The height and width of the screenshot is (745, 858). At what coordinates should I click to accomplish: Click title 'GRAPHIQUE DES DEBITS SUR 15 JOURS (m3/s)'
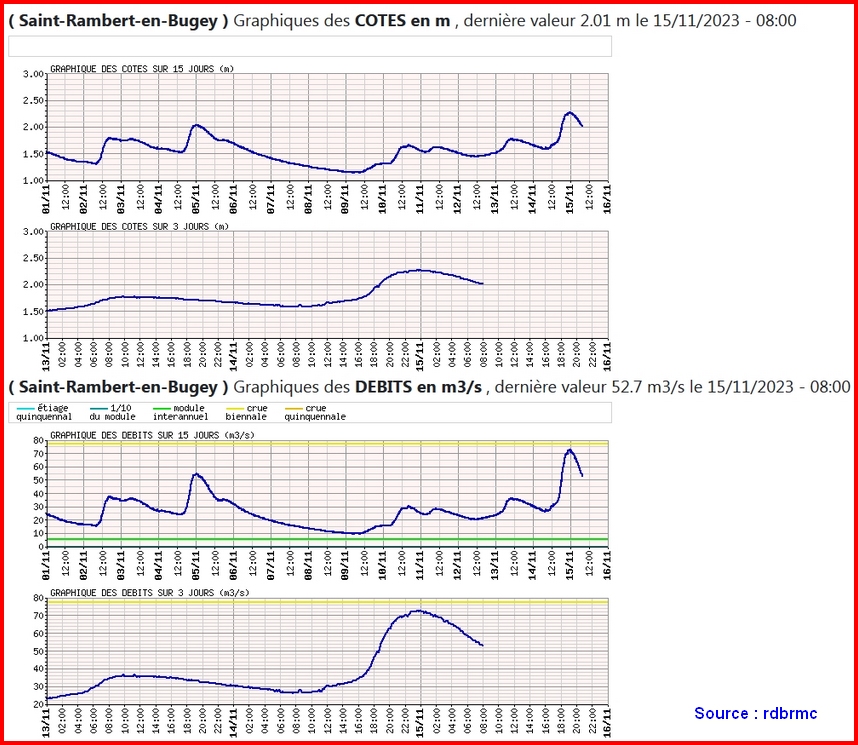152,435
